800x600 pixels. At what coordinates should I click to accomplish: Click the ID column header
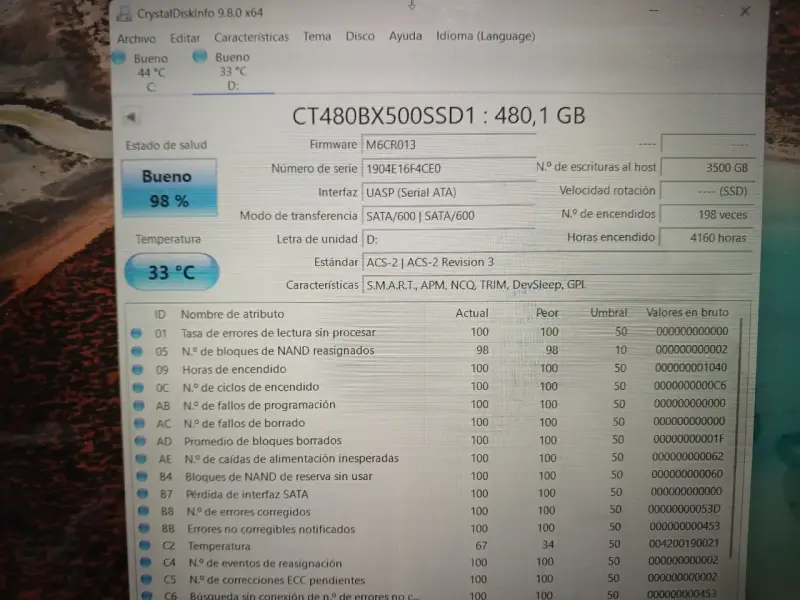tap(160, 314)
